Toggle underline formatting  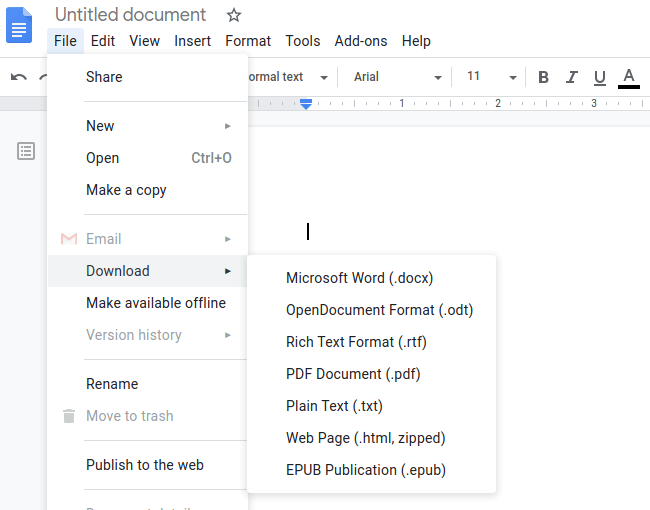click(599, 78)
